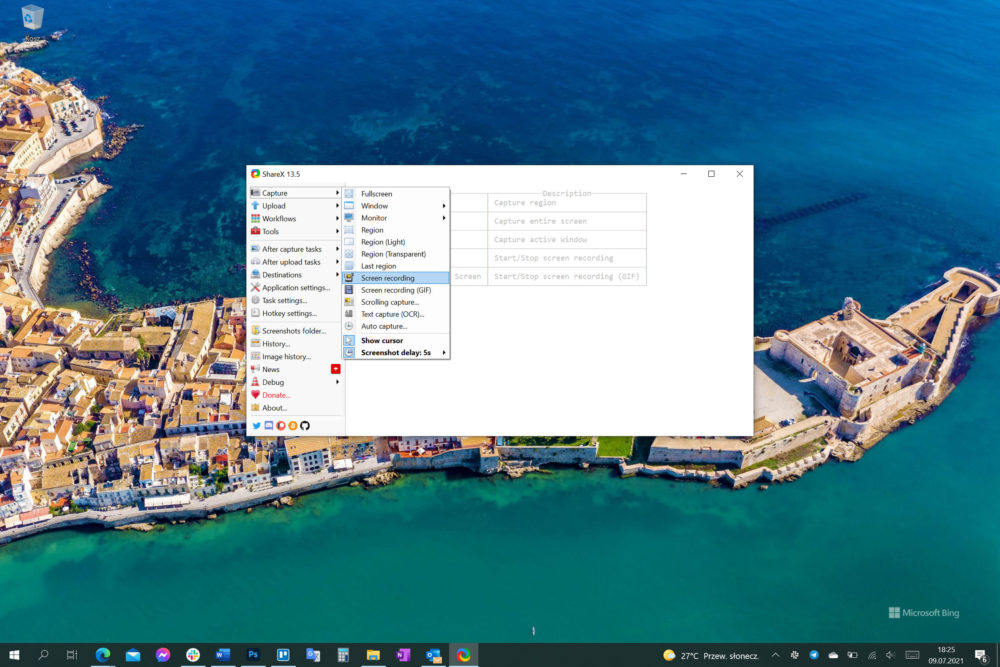
Task: Click 'Capture region' description cell
Action: 567,203
